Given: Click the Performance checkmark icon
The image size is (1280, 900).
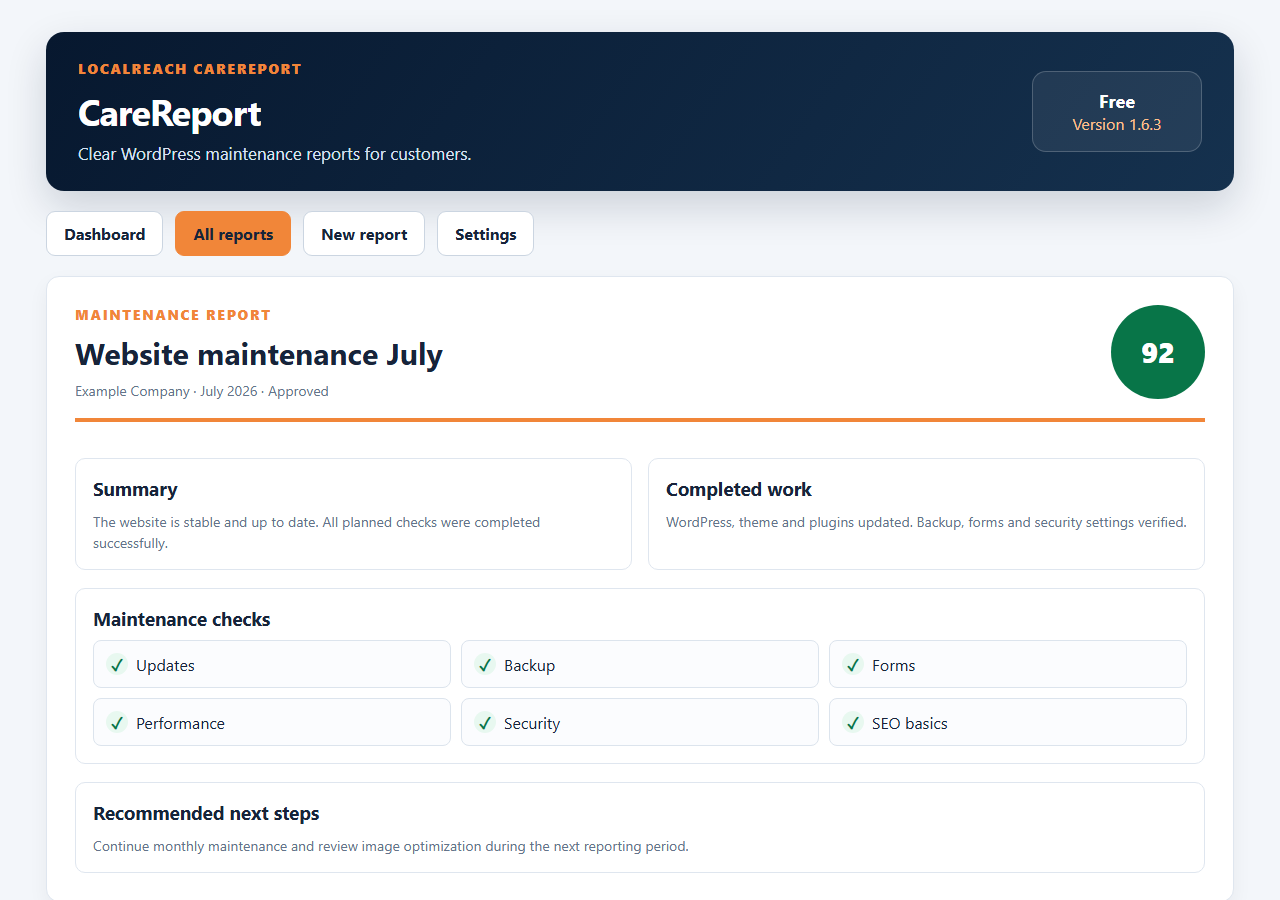Looking at the screenshot, I should coord(117,722).
